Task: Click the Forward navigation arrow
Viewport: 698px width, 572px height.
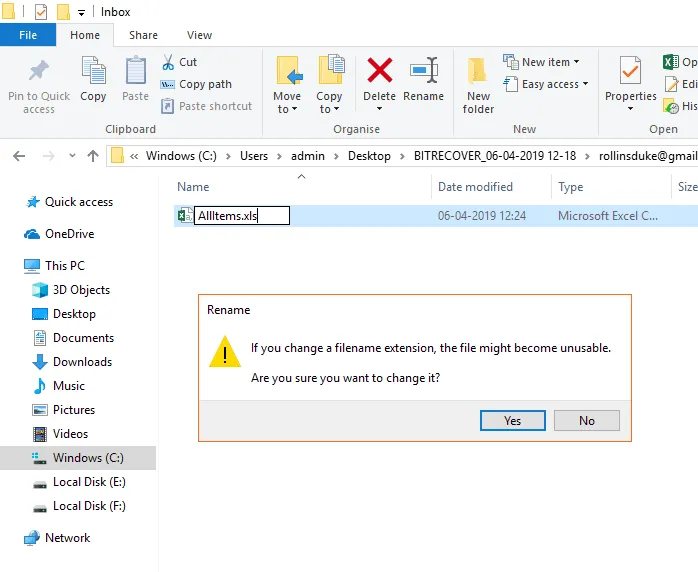Action: pyautogui.click(x=49, y=156)
